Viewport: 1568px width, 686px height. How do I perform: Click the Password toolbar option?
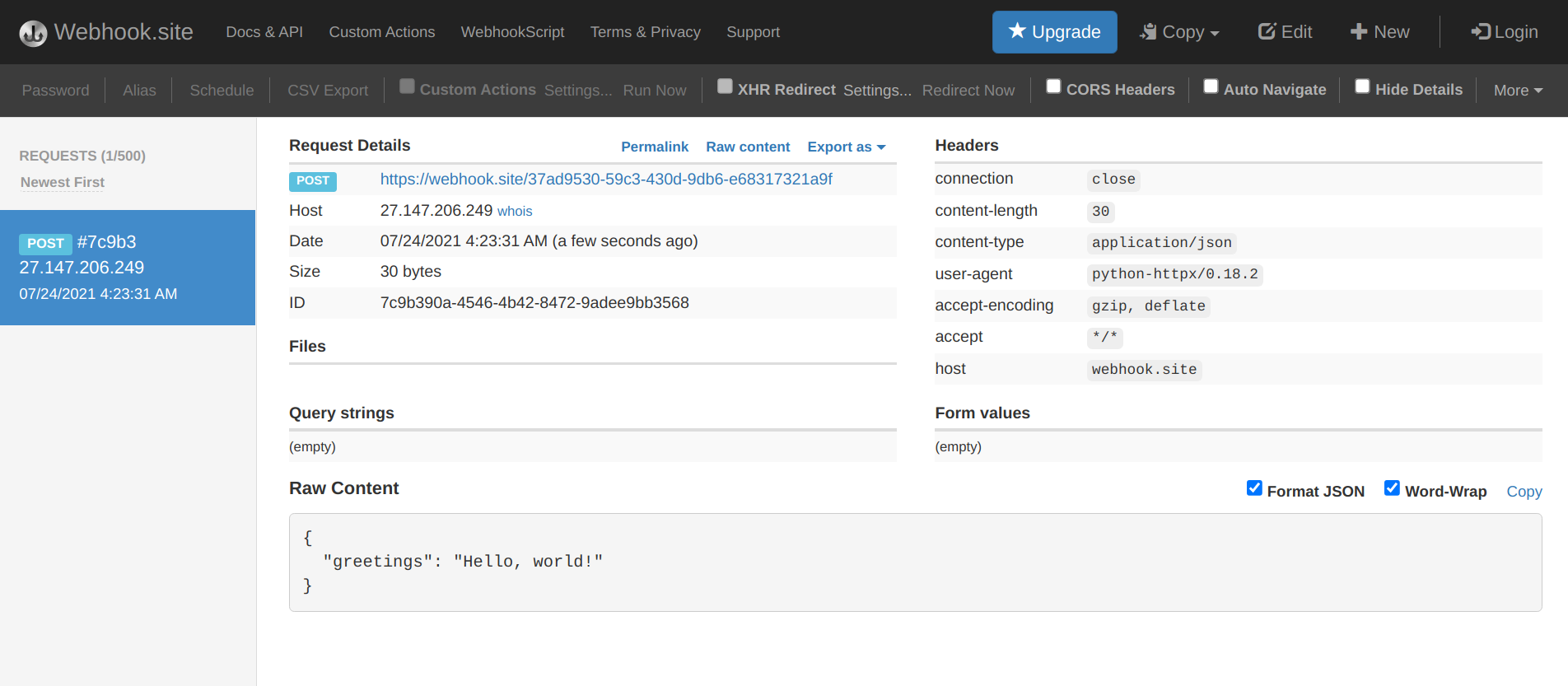(x=55, y=91)
